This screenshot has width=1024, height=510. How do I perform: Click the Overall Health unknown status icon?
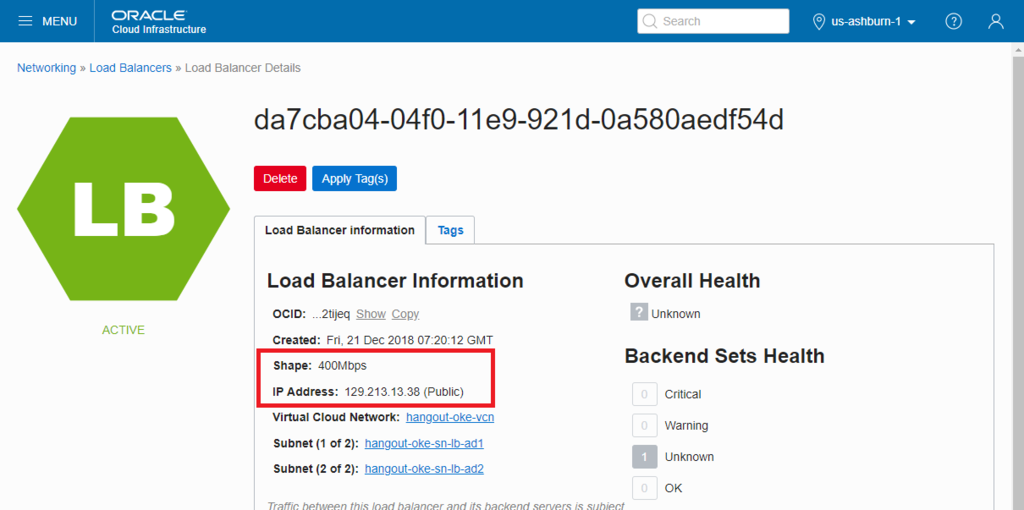pos(639,312)
